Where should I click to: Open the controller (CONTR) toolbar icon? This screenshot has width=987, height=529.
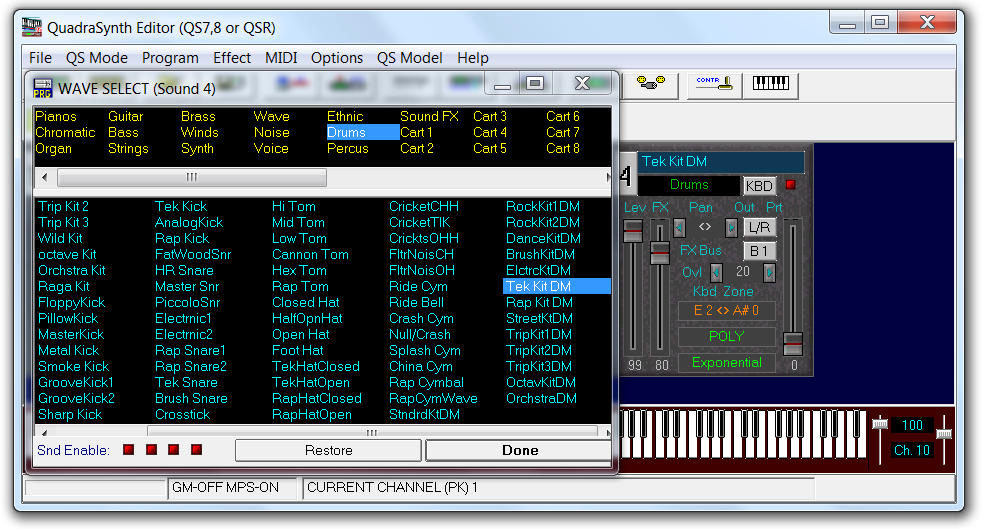(x=714, y=85)
